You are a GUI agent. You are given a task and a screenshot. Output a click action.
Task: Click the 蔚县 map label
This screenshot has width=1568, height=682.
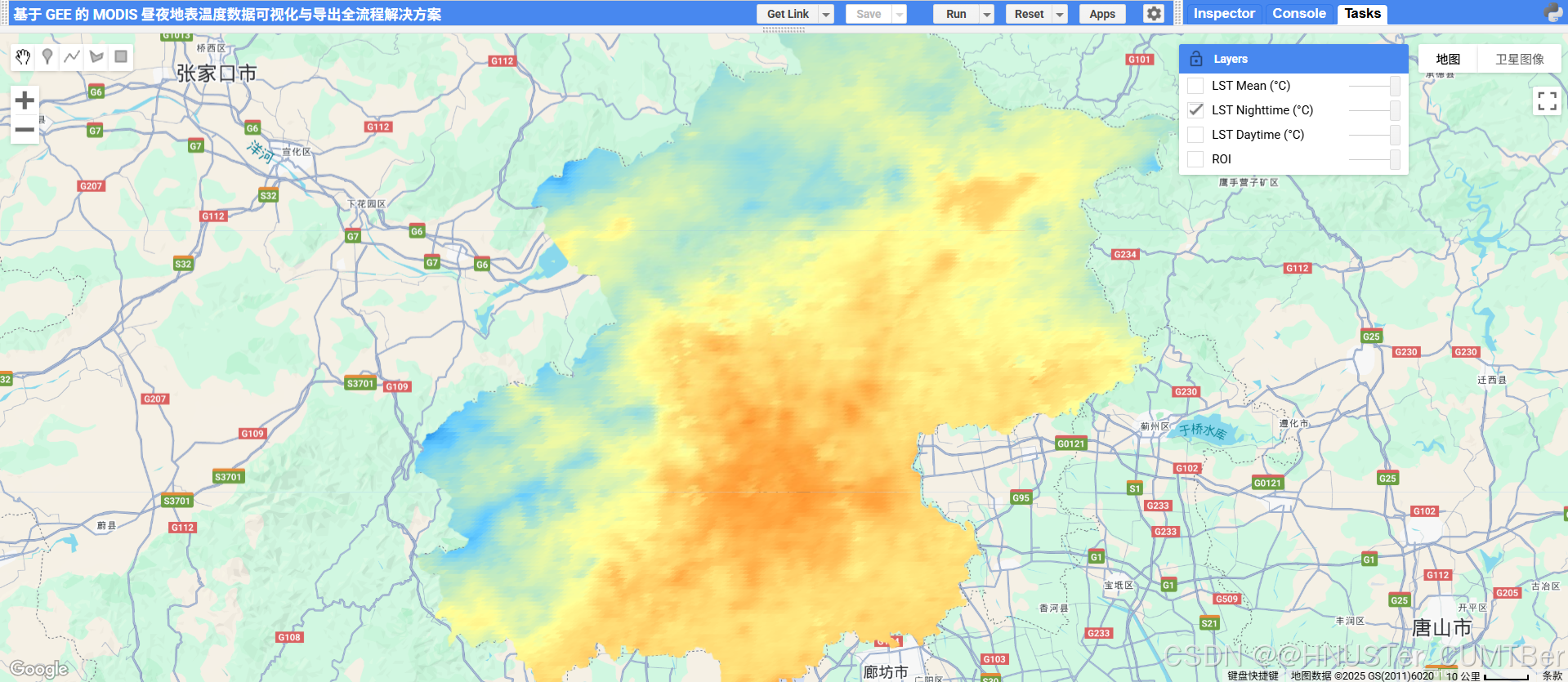[106, 525]
